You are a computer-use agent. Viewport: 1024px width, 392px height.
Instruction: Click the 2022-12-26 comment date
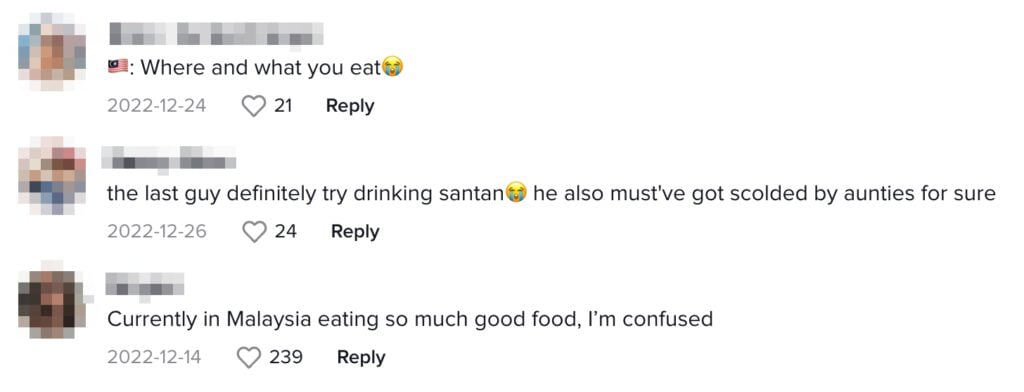[157, 231]
